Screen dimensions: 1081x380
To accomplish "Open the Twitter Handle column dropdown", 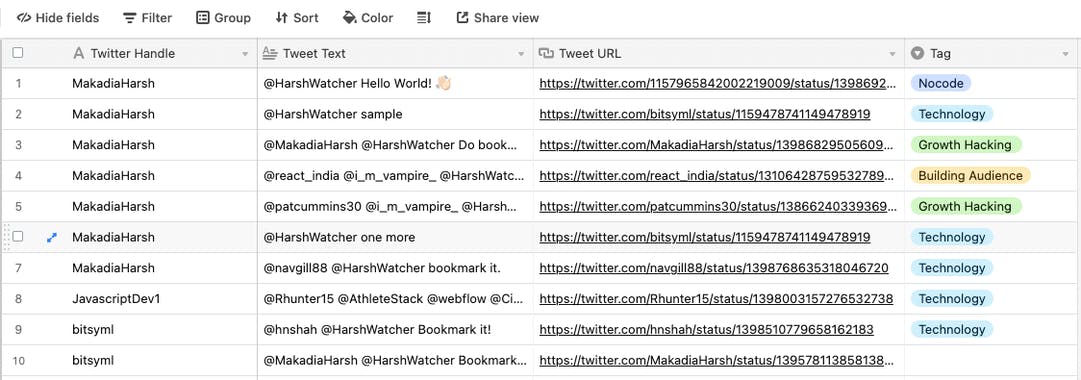I will [245, 54].
